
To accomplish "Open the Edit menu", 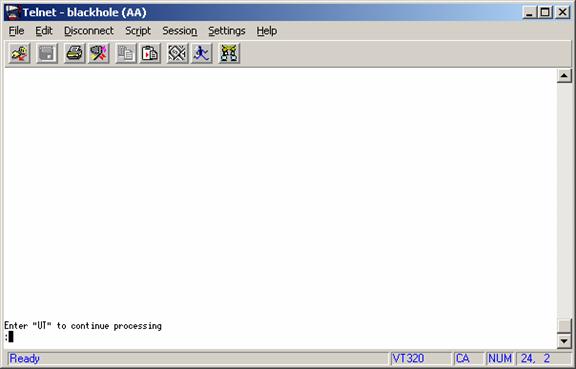I will (44, 31).
